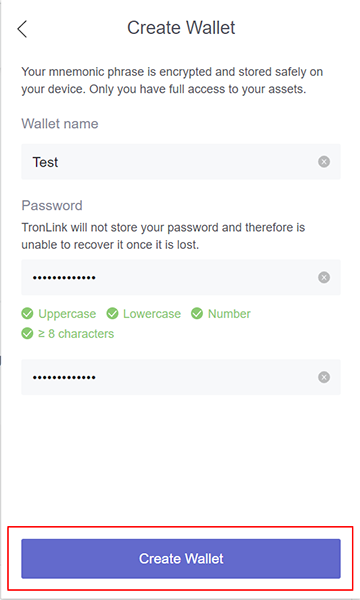The height and width of the screenshot is (600, 360).
Task: Select the Uppercase requirement text
Action: (67, 314)
